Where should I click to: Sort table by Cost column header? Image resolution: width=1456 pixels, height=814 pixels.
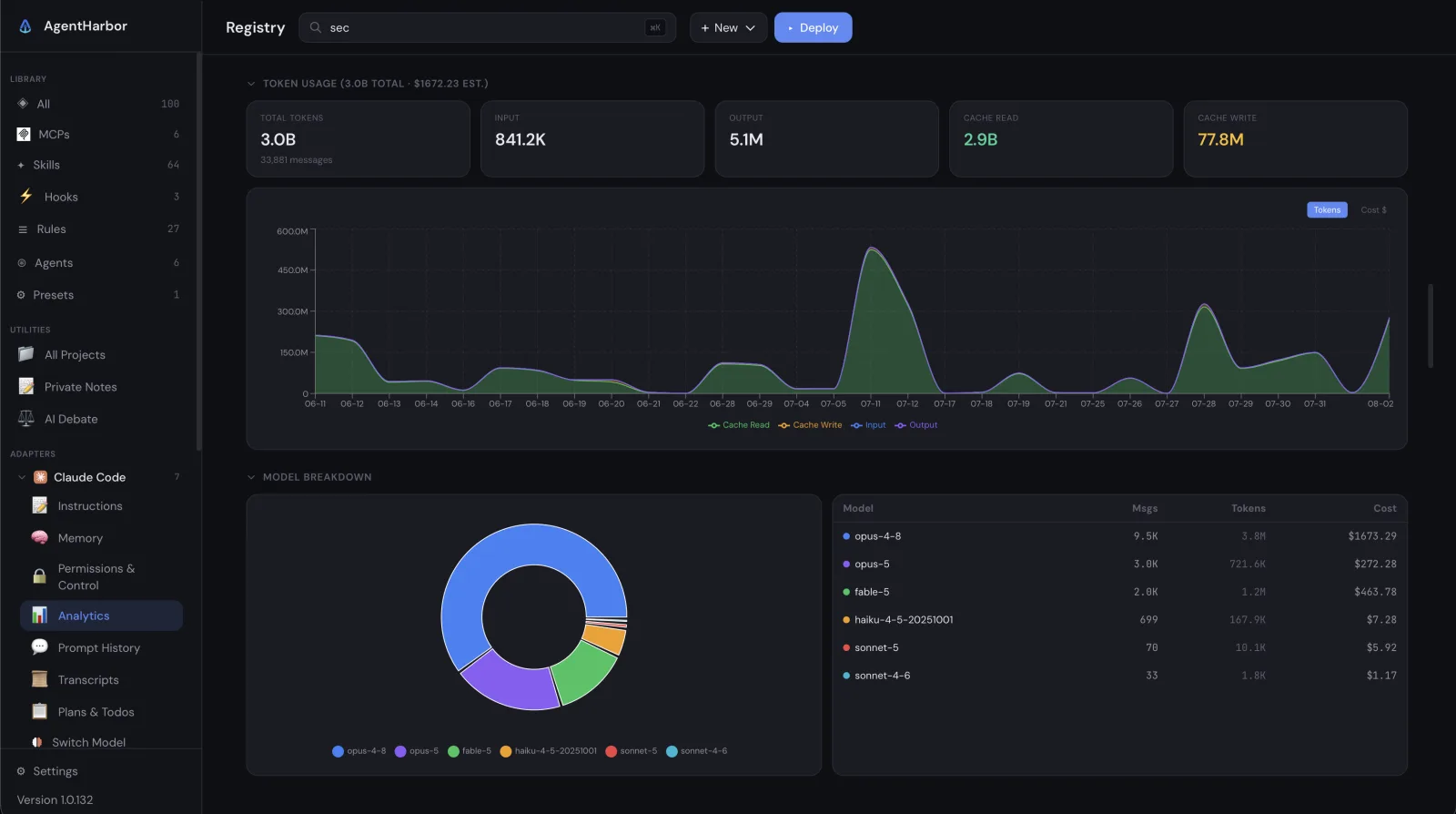pos(1385,508)
